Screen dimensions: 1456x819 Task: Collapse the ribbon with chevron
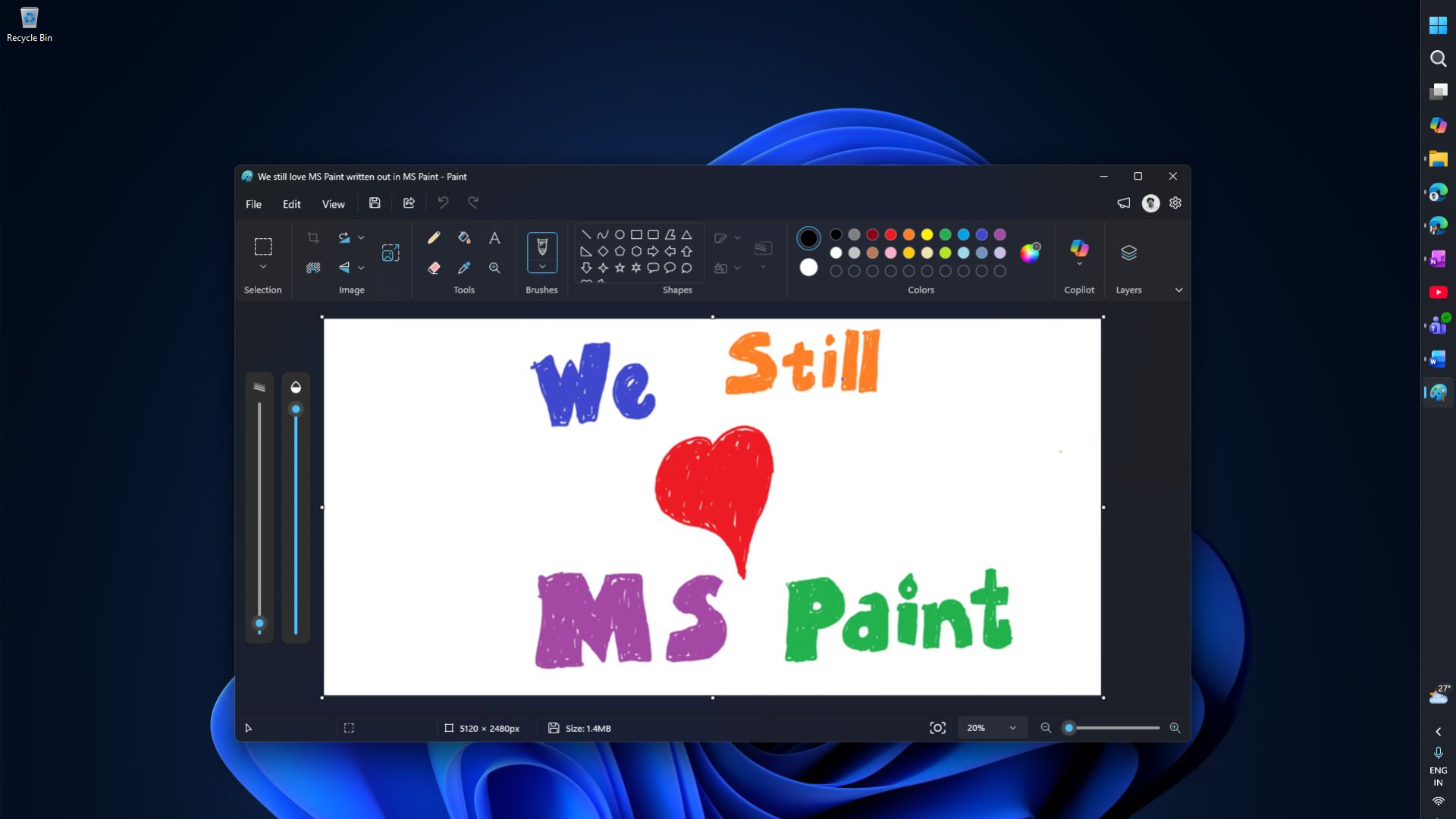[1179, 290]
